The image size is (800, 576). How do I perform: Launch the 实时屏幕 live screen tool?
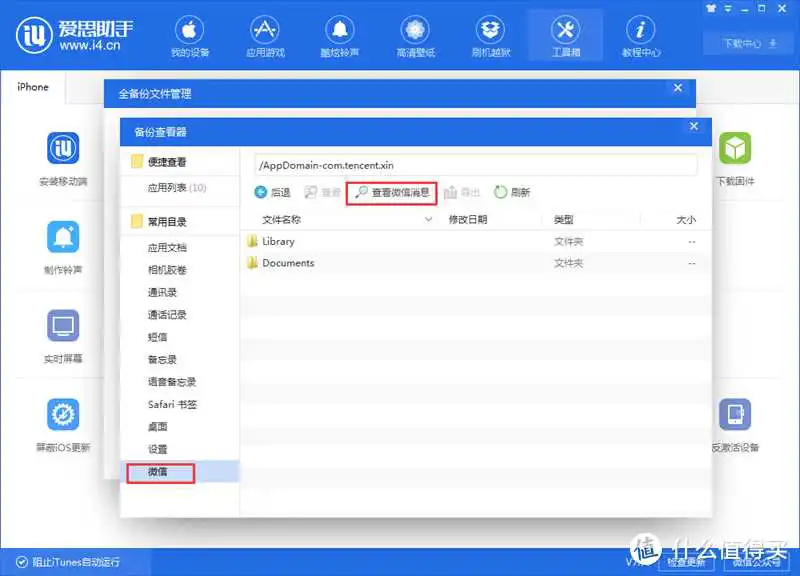click(63, 337)
